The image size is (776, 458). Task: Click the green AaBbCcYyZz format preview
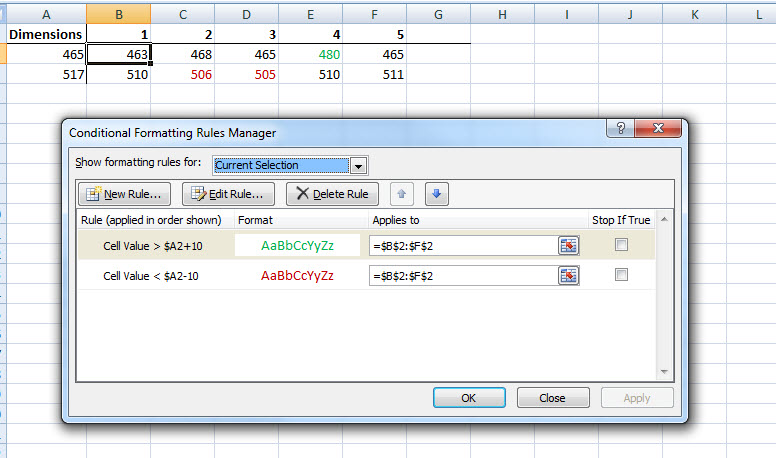coord(297,246)
